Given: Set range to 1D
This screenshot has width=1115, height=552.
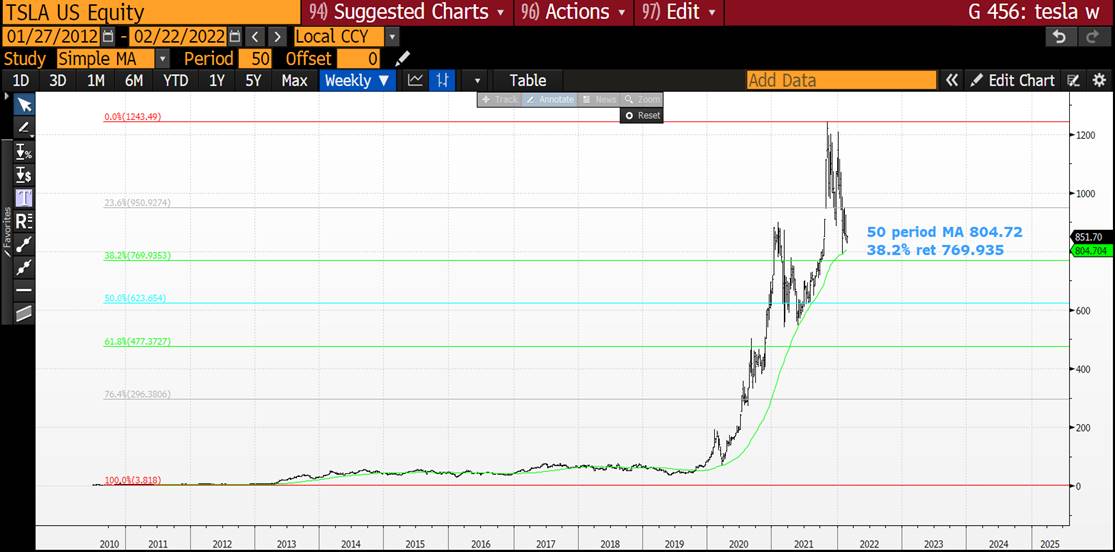Looking at the screenshot, I should pos(21,80).
